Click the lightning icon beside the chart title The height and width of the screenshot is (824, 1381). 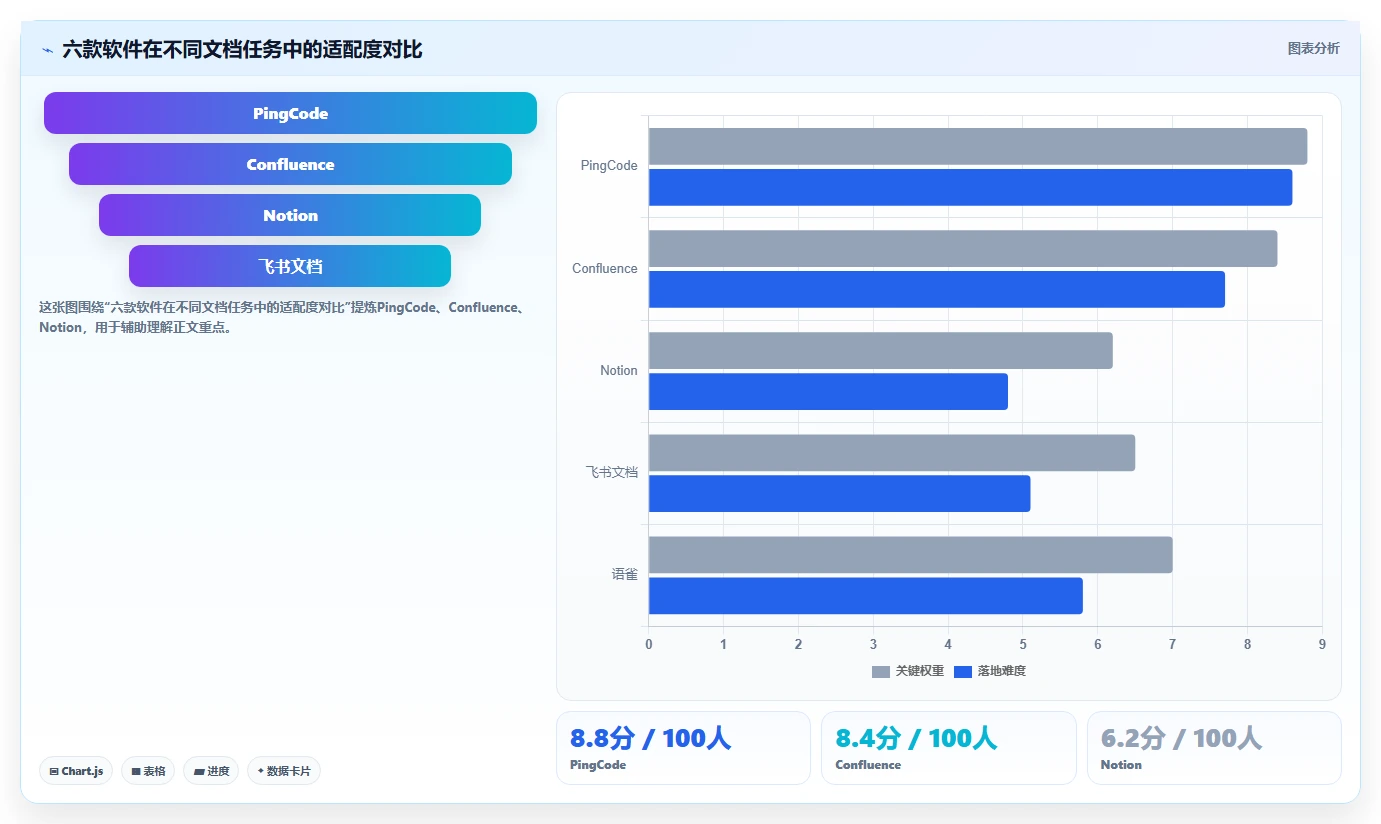[x=47, y=50]
